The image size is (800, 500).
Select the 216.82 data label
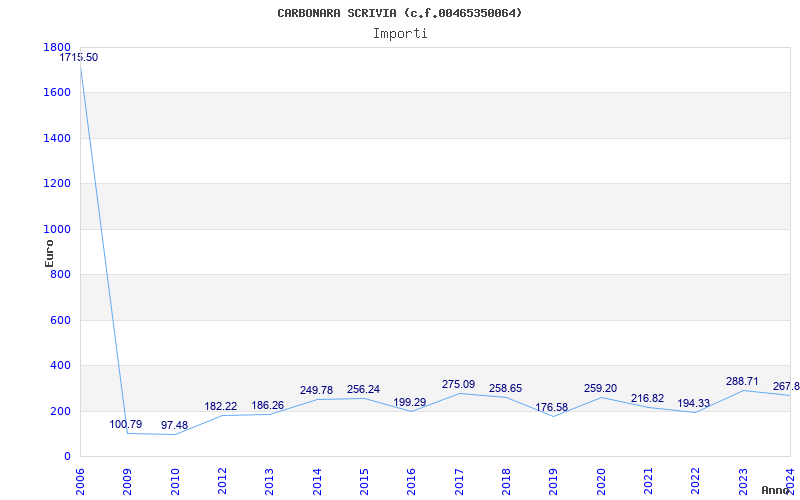coord(647,398)
